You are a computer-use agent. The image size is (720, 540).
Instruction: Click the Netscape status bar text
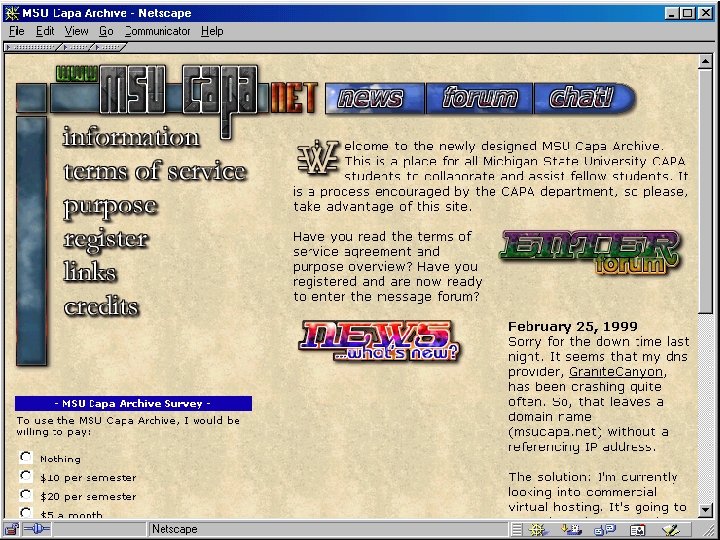pyautogui.click(x=174, y=529)
